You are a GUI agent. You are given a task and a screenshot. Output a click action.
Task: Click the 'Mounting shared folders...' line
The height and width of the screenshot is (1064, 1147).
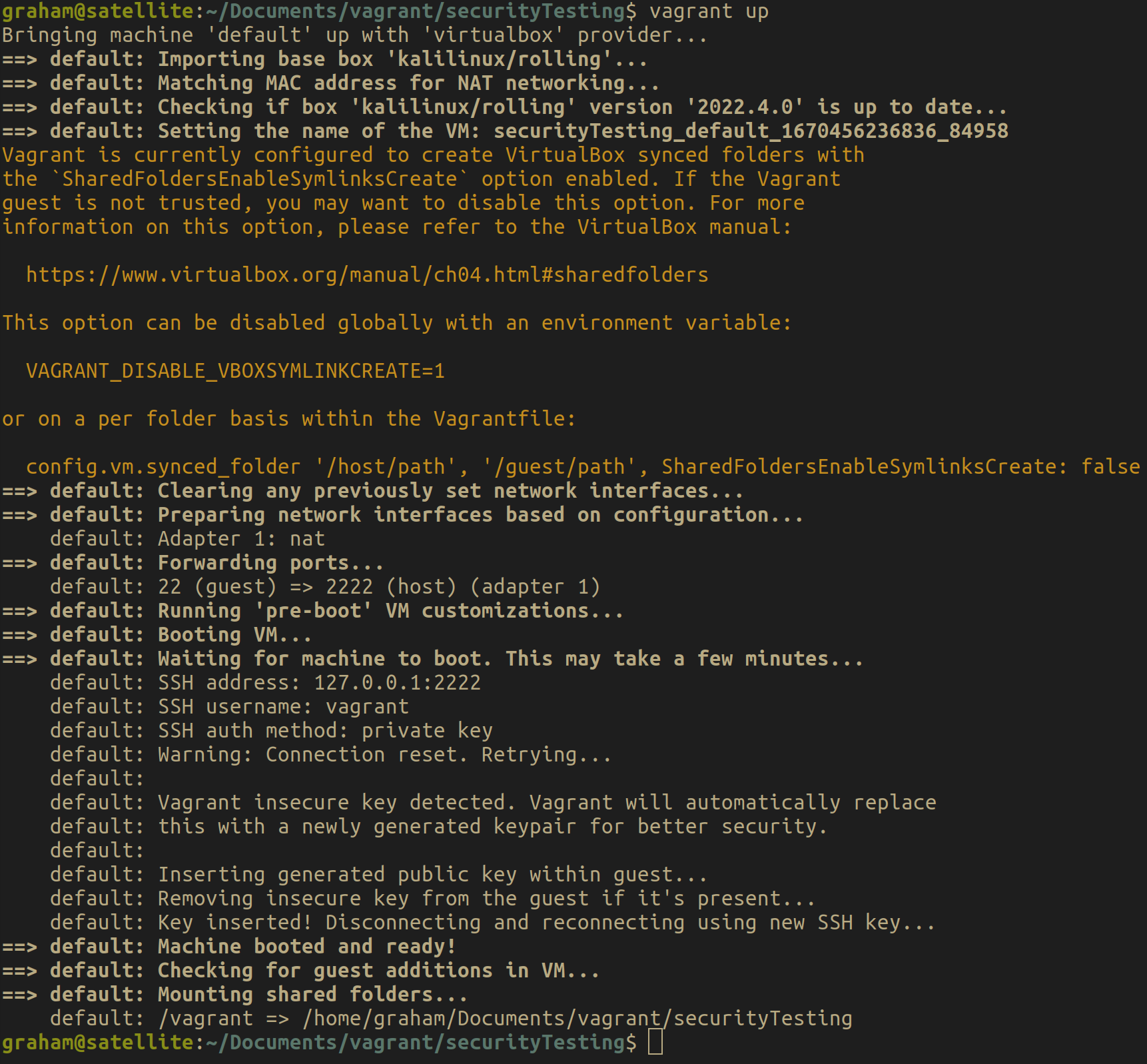point(312,995)
